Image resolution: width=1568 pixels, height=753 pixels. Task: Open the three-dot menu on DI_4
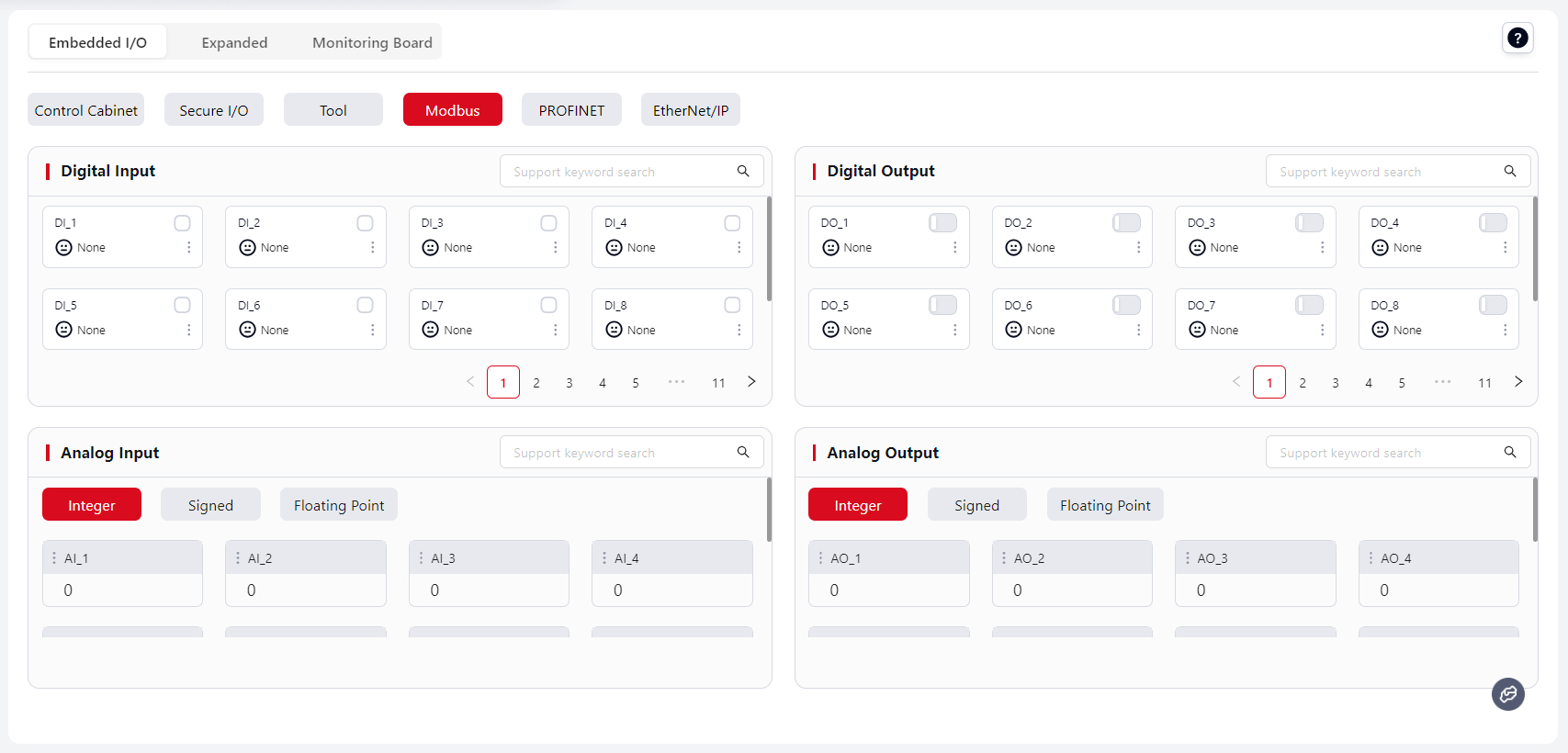(739, 247)
